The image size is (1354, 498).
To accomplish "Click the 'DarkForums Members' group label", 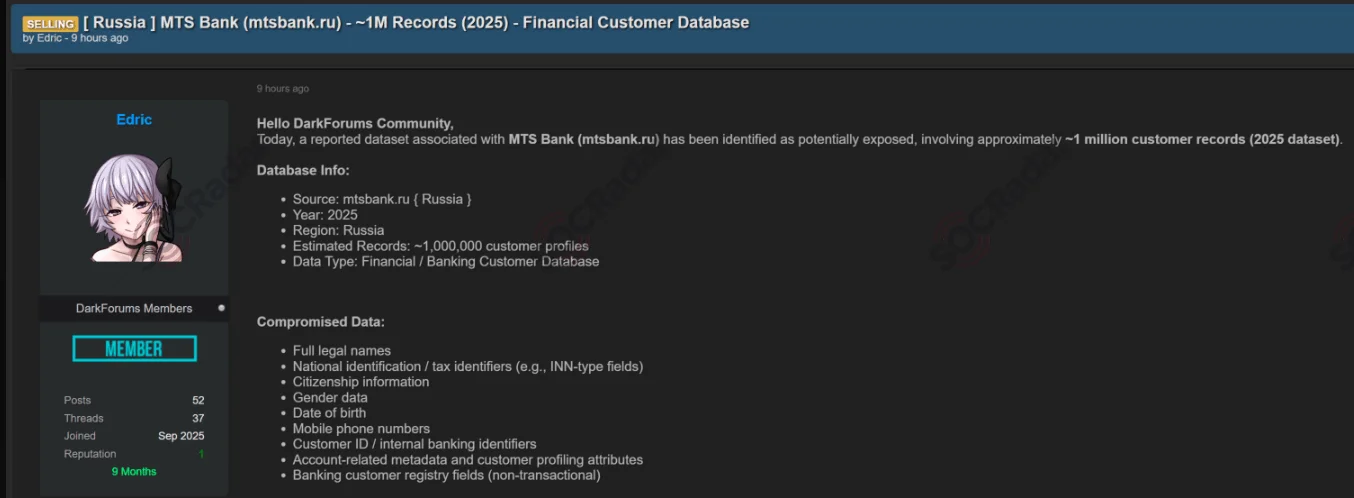I will click(134, 308).
